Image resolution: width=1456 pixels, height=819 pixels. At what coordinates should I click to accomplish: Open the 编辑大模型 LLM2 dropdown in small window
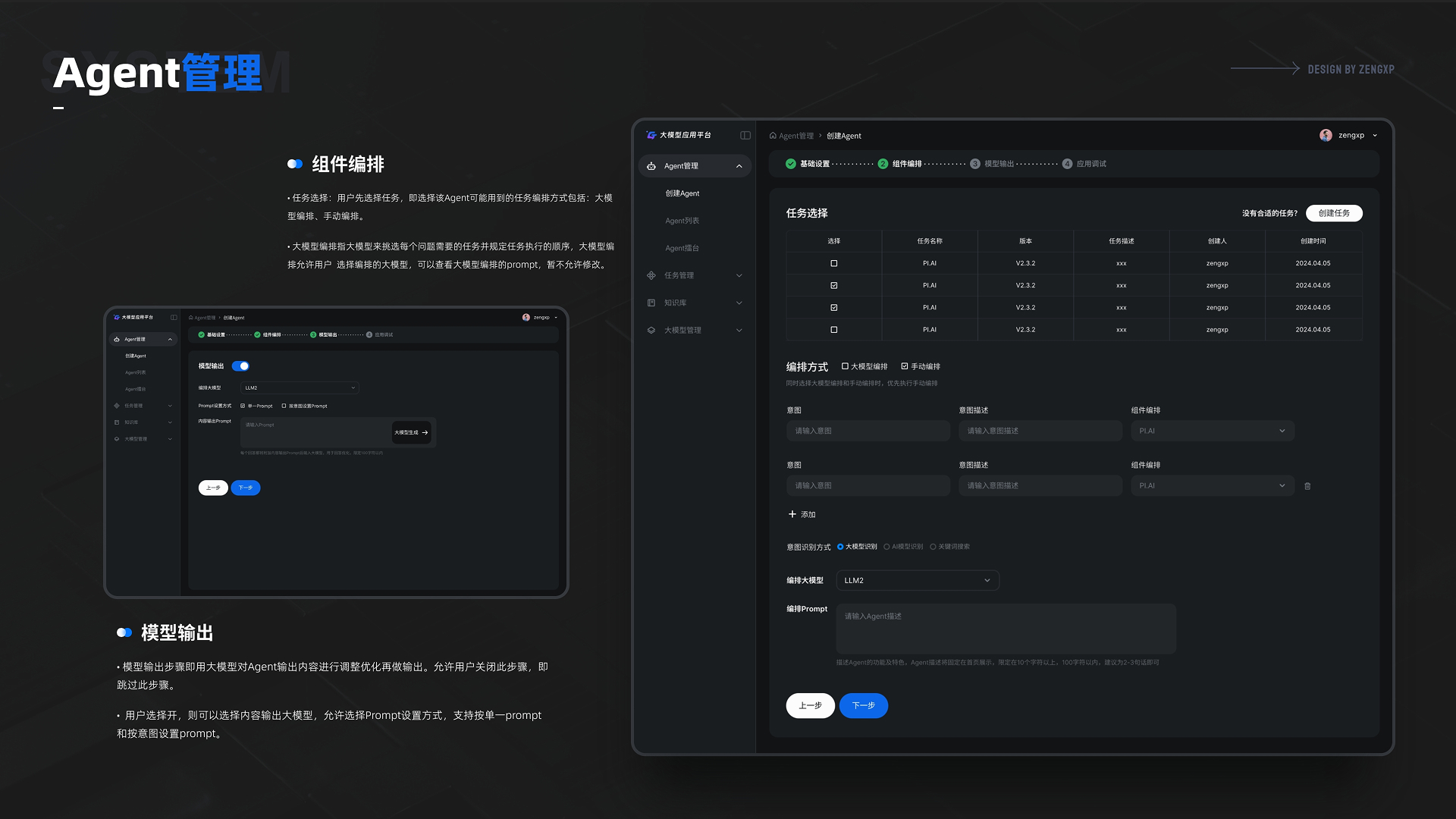[300, 388]
